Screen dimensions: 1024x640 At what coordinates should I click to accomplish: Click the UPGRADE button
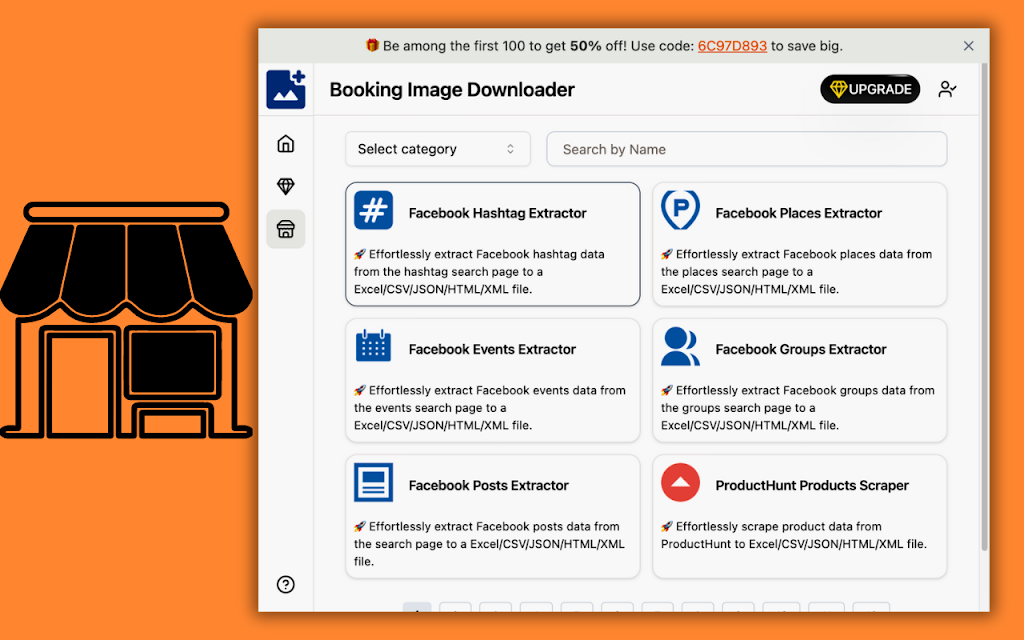tap(870, 89)
